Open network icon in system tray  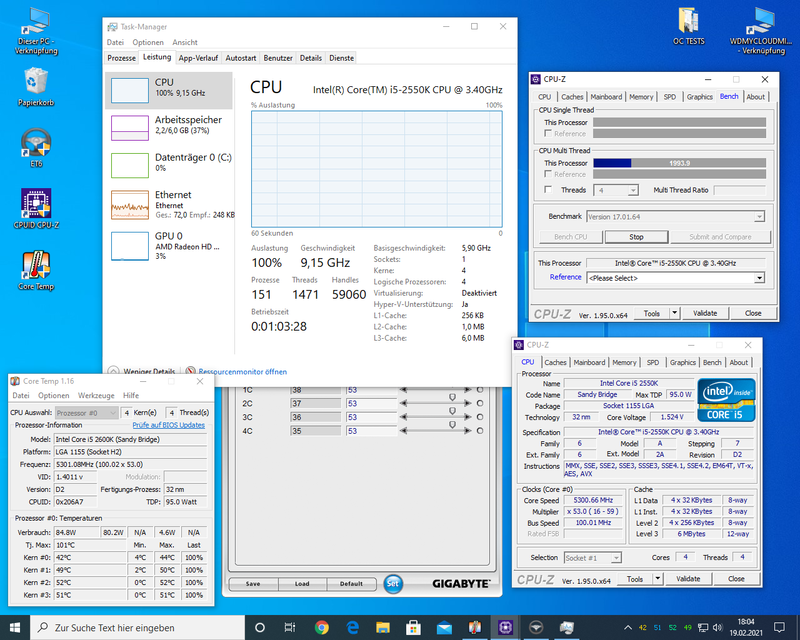703,627
